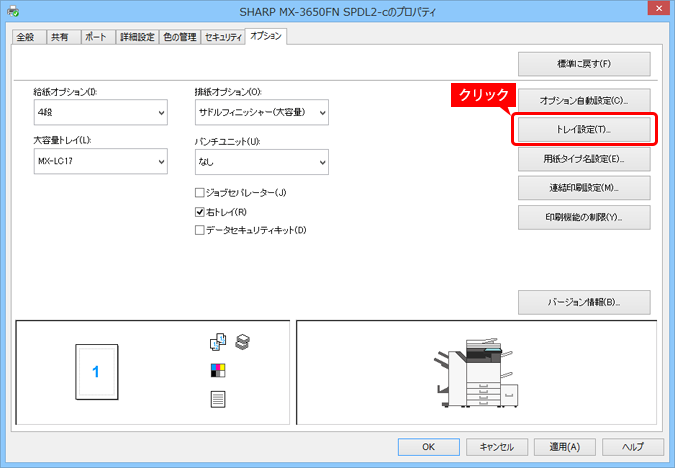Click the printer device illustration
675x468 pixels.
[476, 373]
